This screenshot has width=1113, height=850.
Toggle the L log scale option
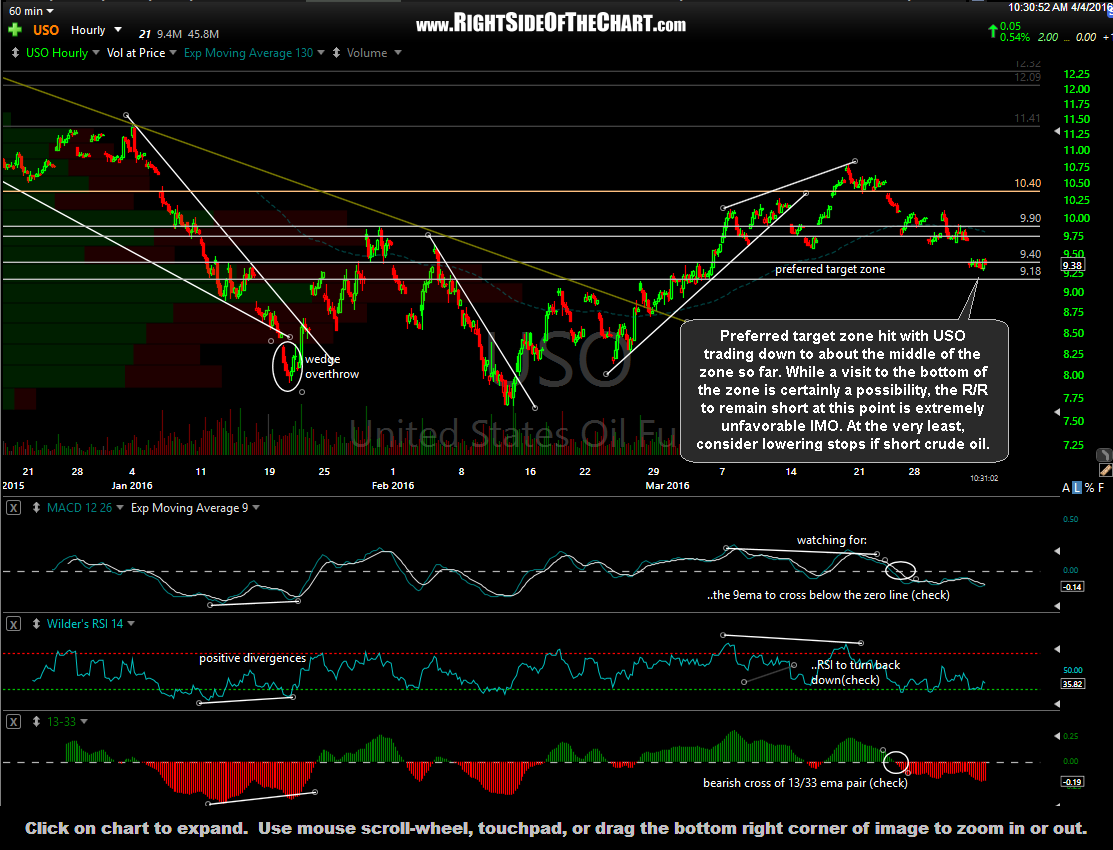click(x=1076, y=486)
